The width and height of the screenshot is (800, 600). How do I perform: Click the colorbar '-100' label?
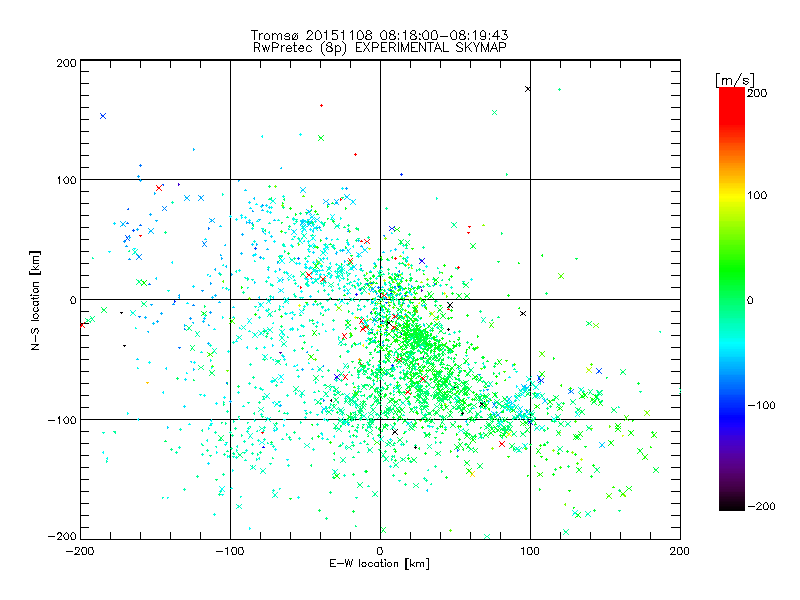click(x=761, y=405)
